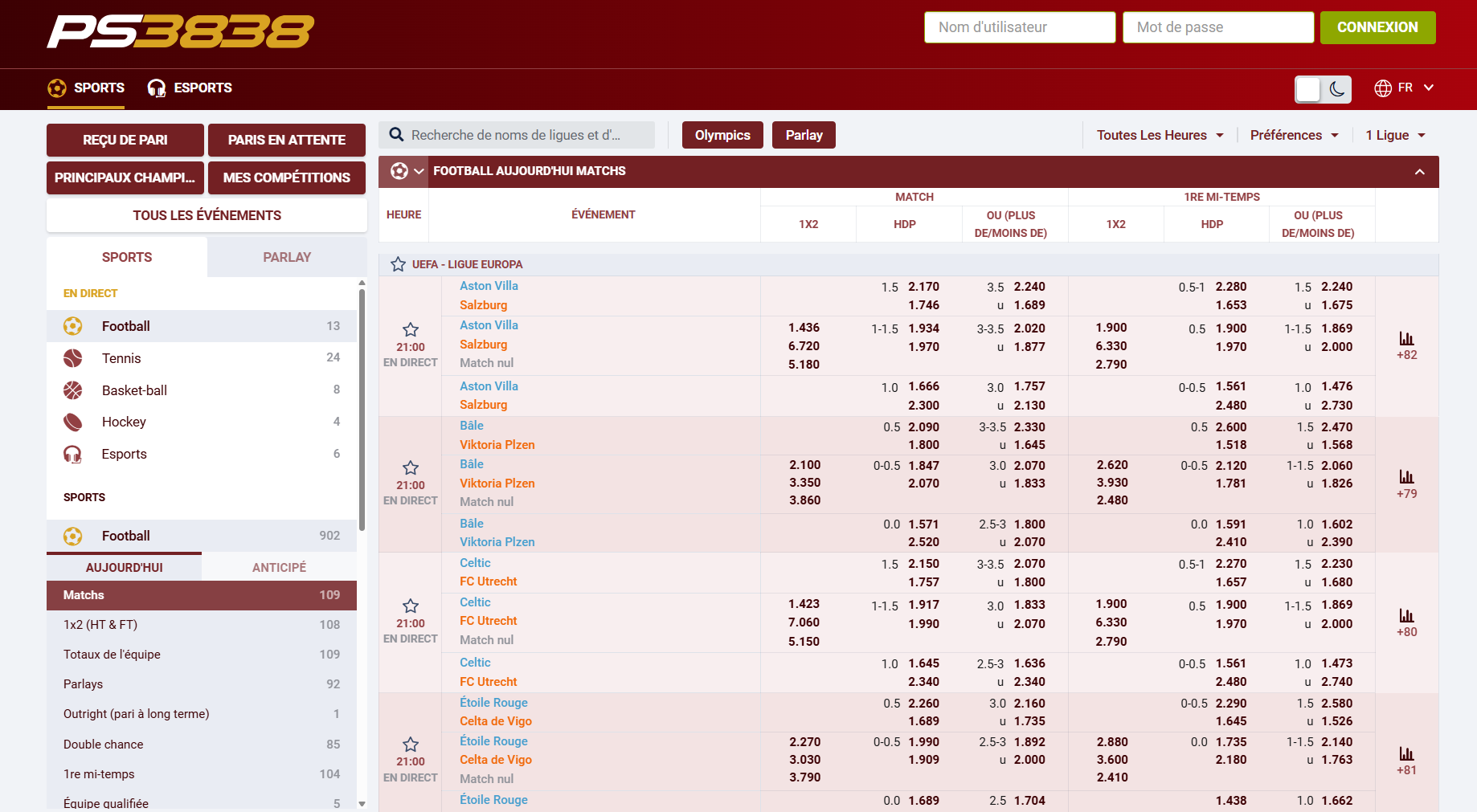Switch to the SPORTS sidebar tab
1477x812 pixels.
coord(127,257)
